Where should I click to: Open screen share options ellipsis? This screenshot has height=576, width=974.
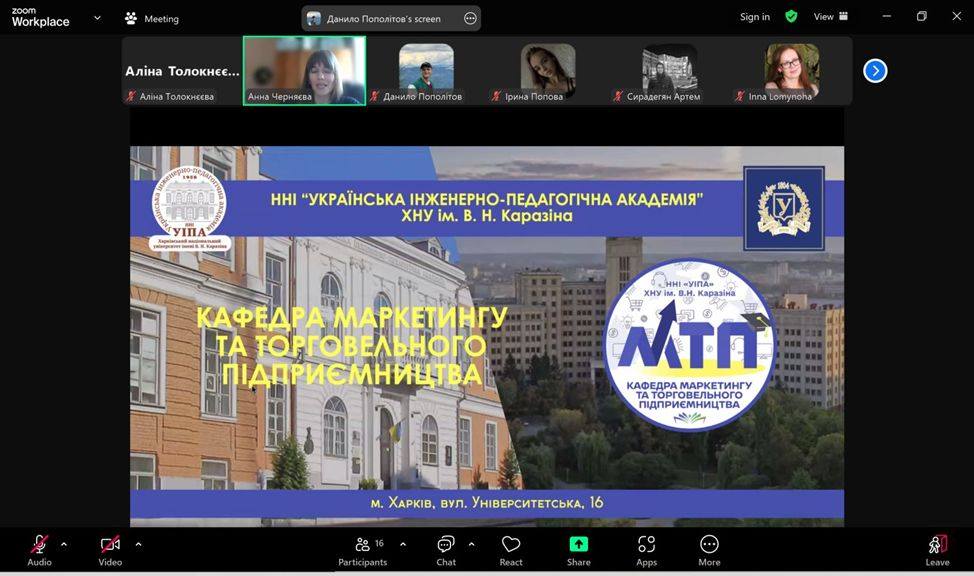point(470,19)
